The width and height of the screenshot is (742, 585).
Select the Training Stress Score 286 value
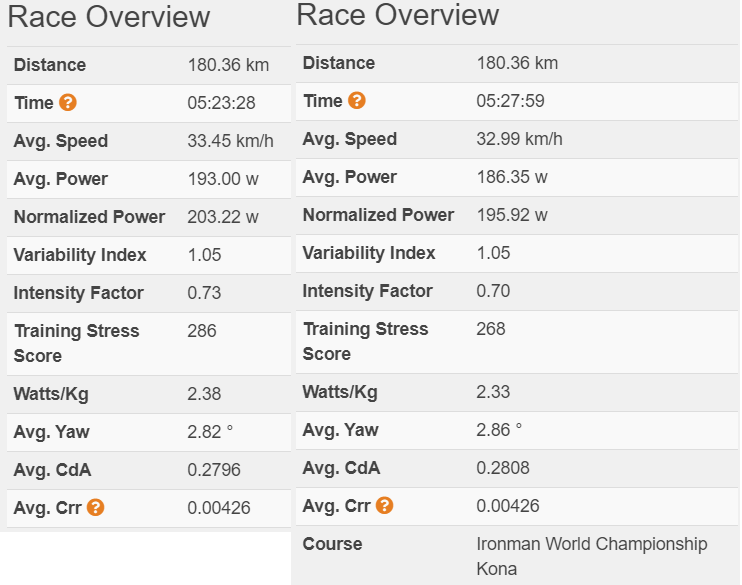pos(202,331)
